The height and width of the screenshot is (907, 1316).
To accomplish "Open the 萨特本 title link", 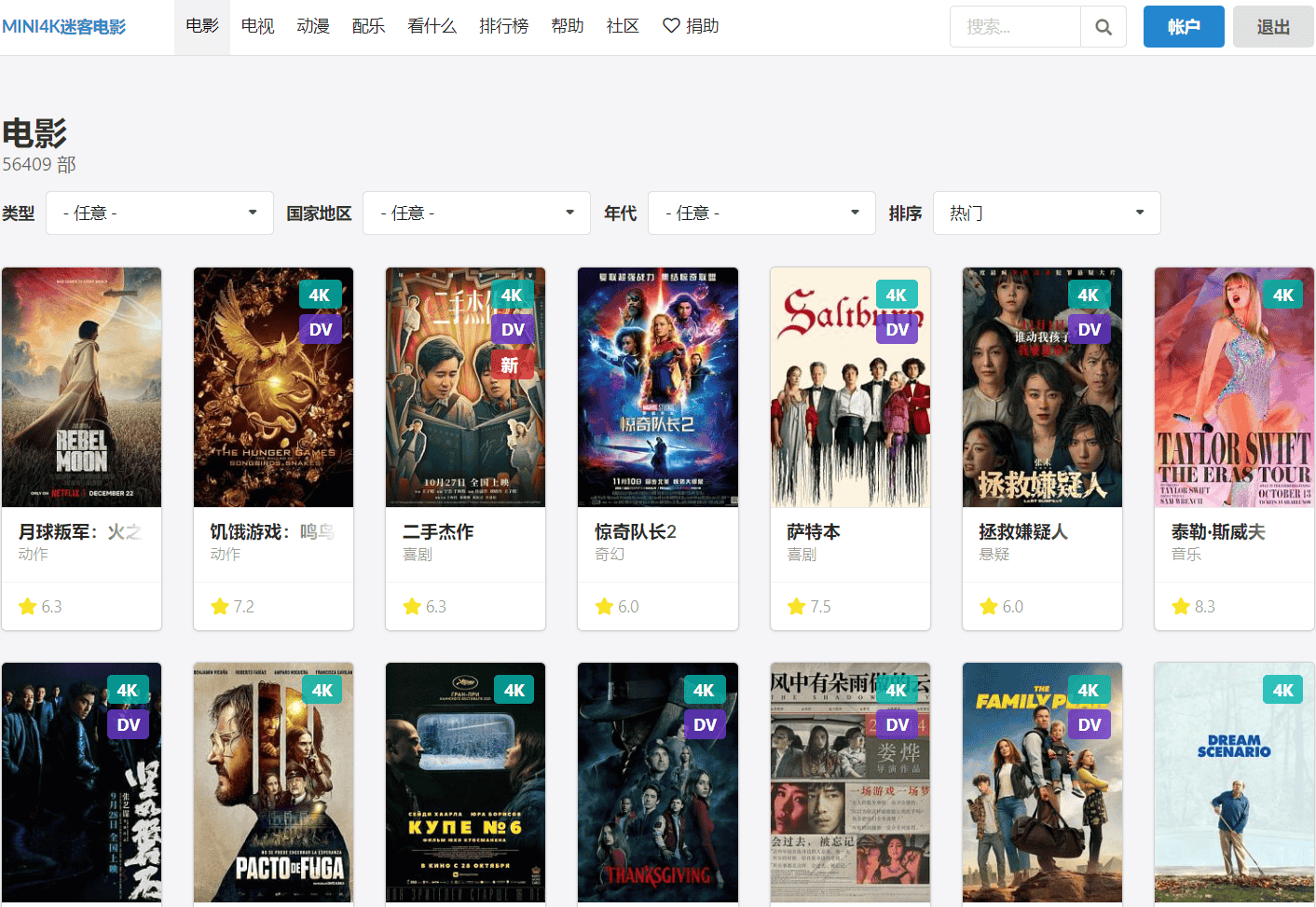I will coord(814,531).
